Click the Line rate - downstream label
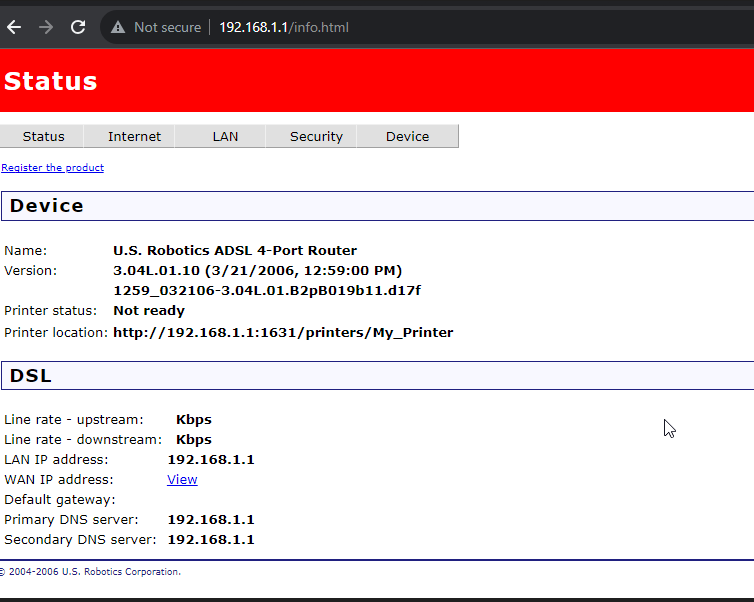754x602 pixels. pyautogui.click(x=83, y=440)
